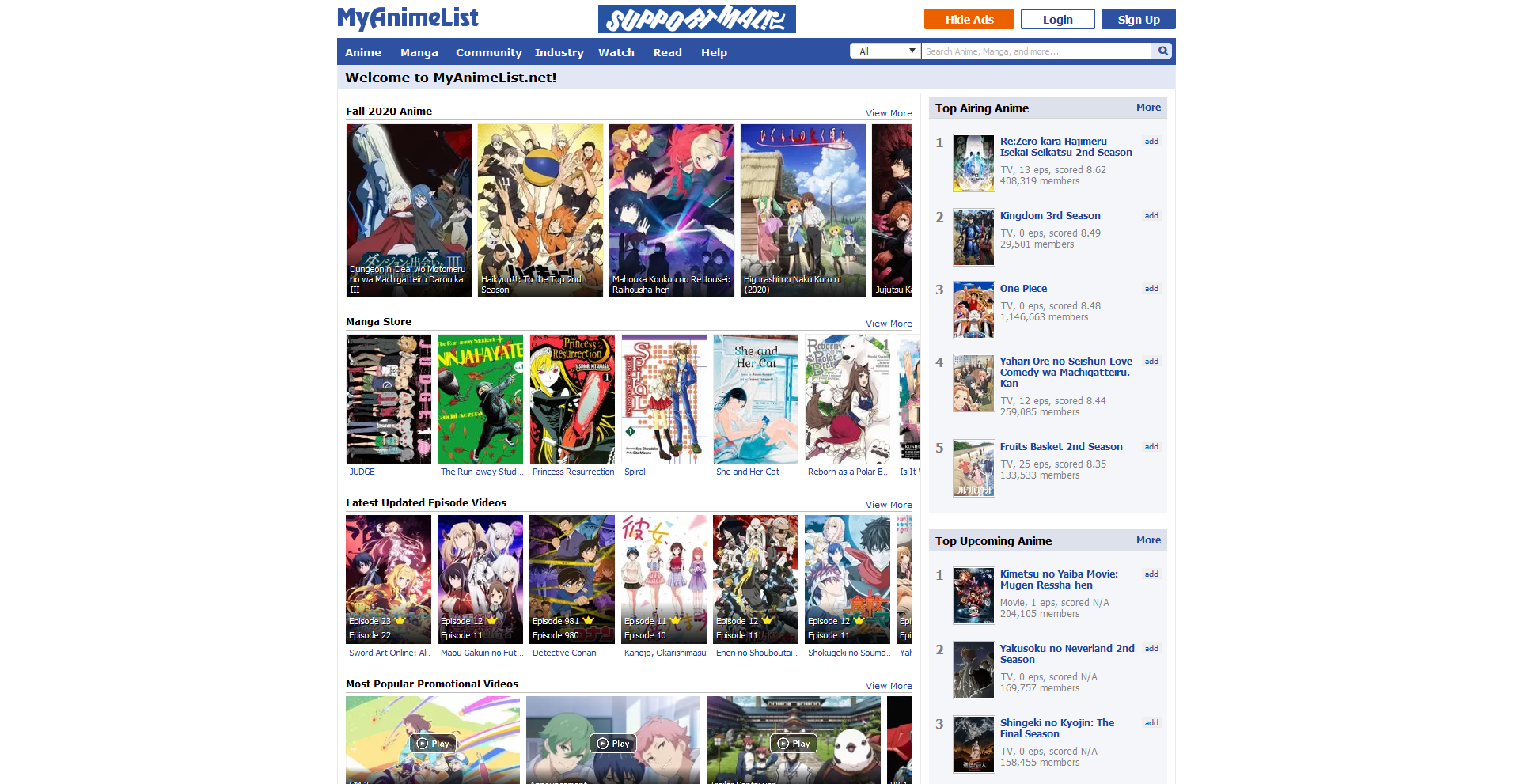This screenshot has width=1513, height=784.
Task: Click Re:Zero 2nd Season title link
Action: (x=1065, y=147)
